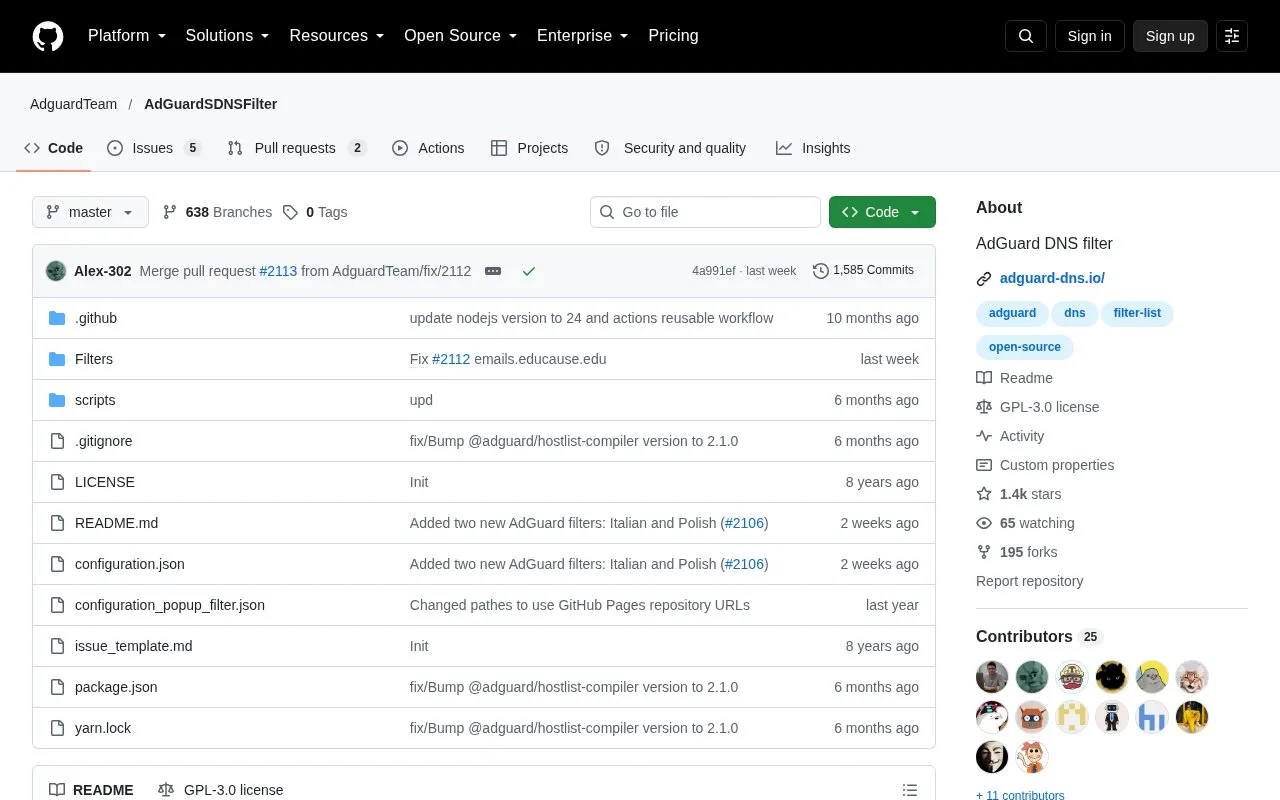Click the Sign in button
Viewport: 1280px width, 800px height.
click(x=1090, y=36)
